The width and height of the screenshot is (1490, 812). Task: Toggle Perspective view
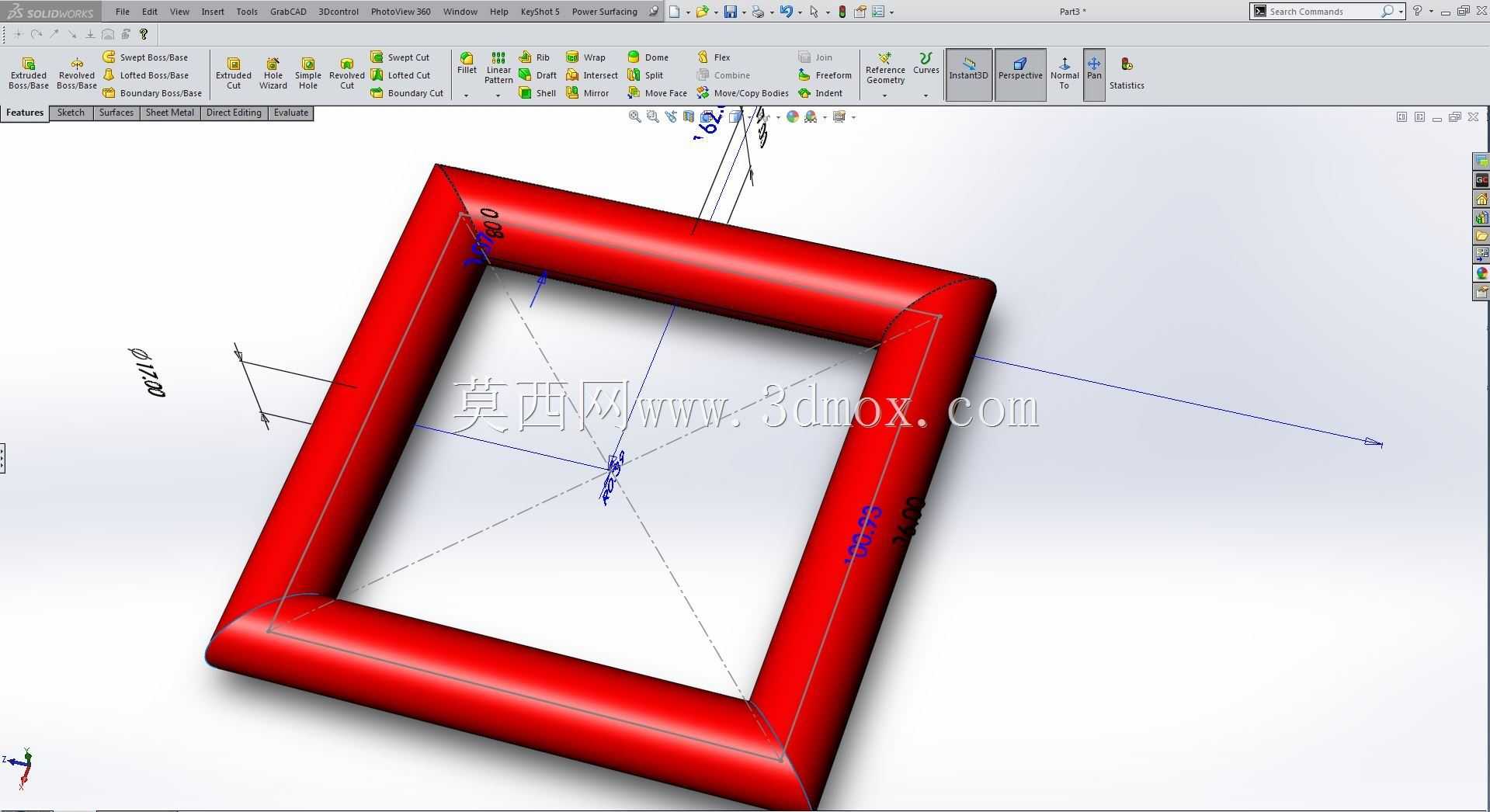(x=1020, y=75)
